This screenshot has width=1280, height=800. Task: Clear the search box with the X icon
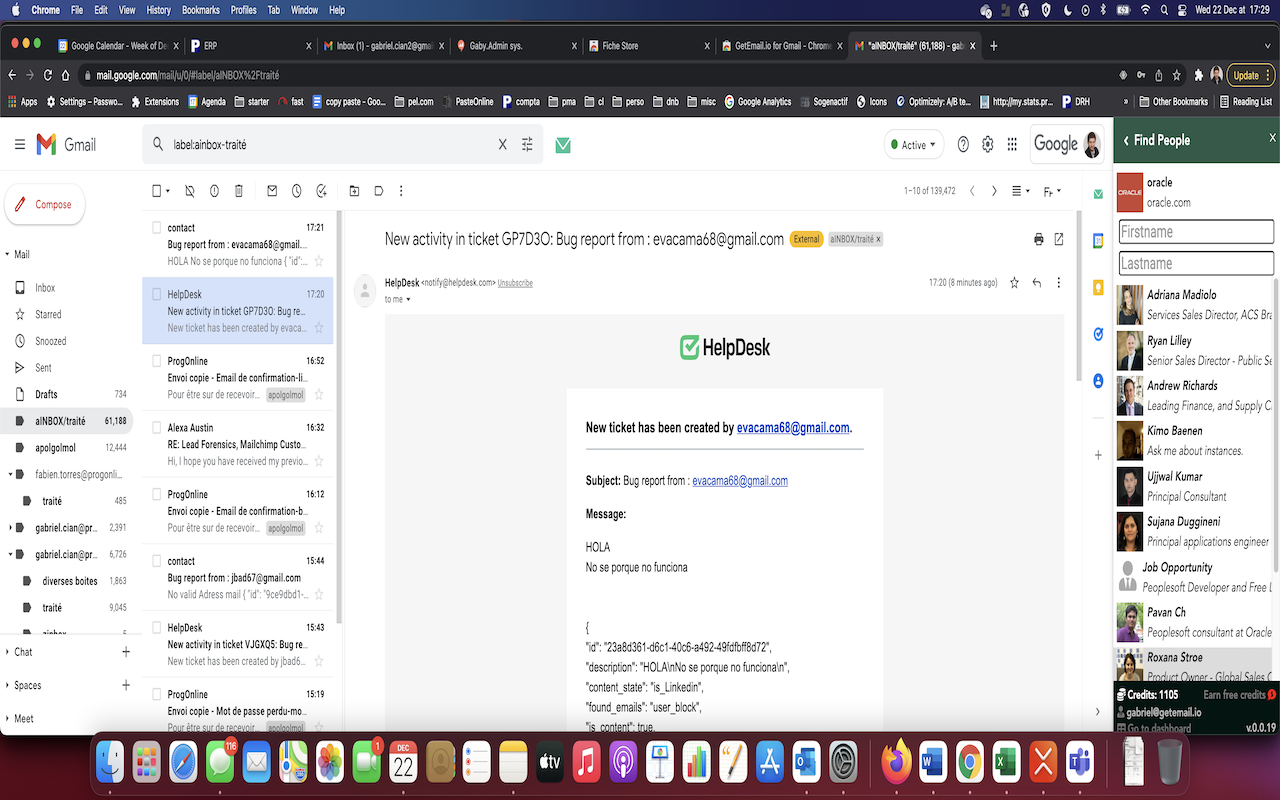tap(503, 145)
